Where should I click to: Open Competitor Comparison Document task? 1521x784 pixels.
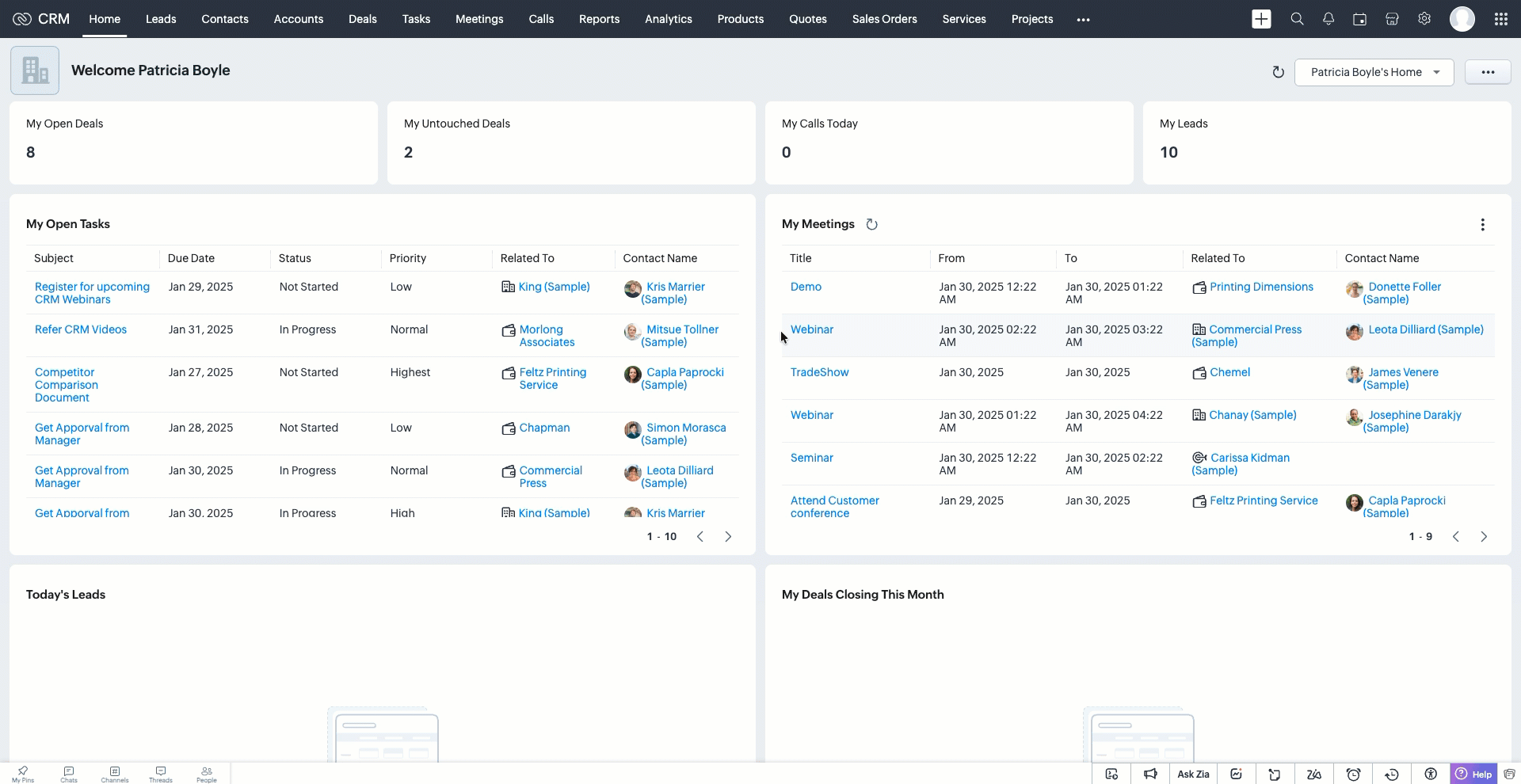click(67, 385)
